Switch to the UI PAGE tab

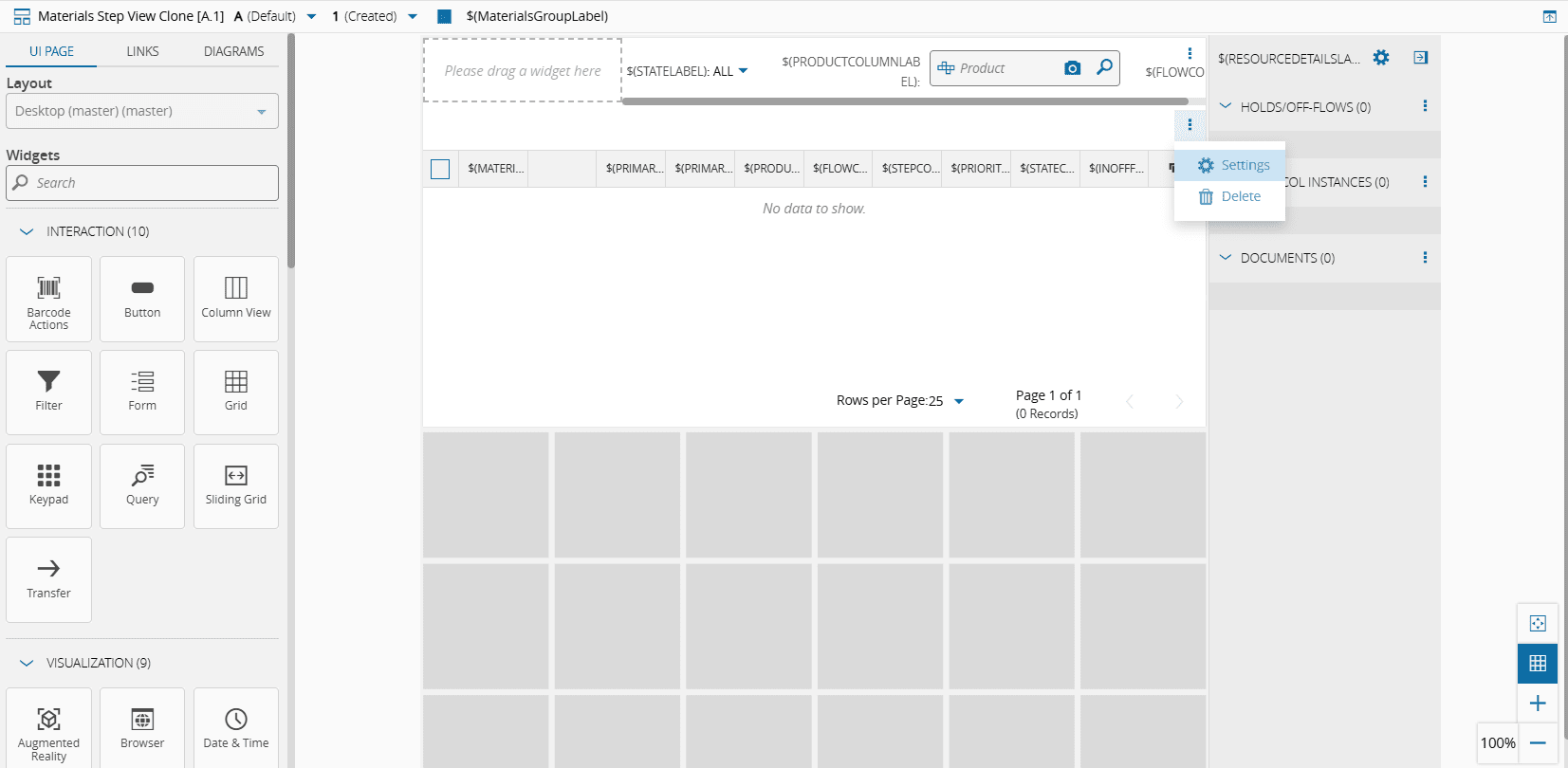(x=51, y=51)
